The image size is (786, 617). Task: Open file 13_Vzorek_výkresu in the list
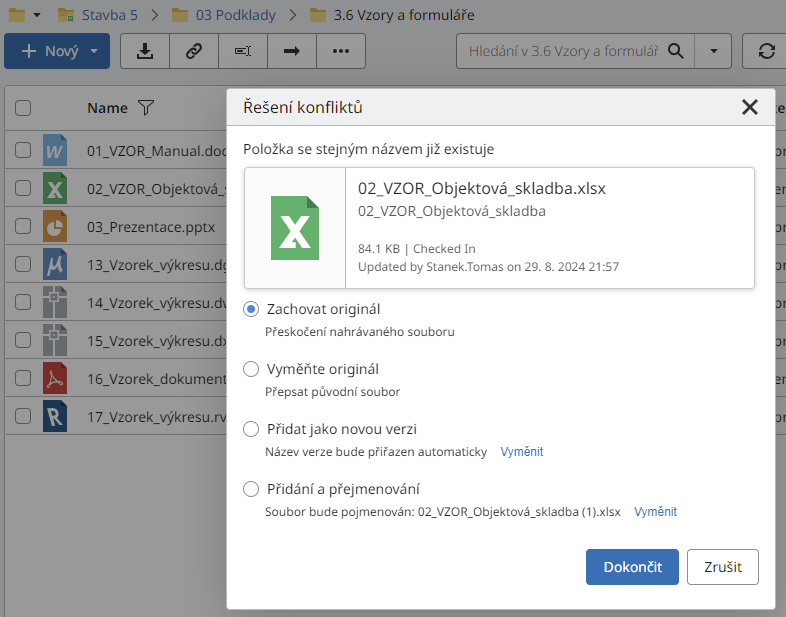click(x=156, y=265)
